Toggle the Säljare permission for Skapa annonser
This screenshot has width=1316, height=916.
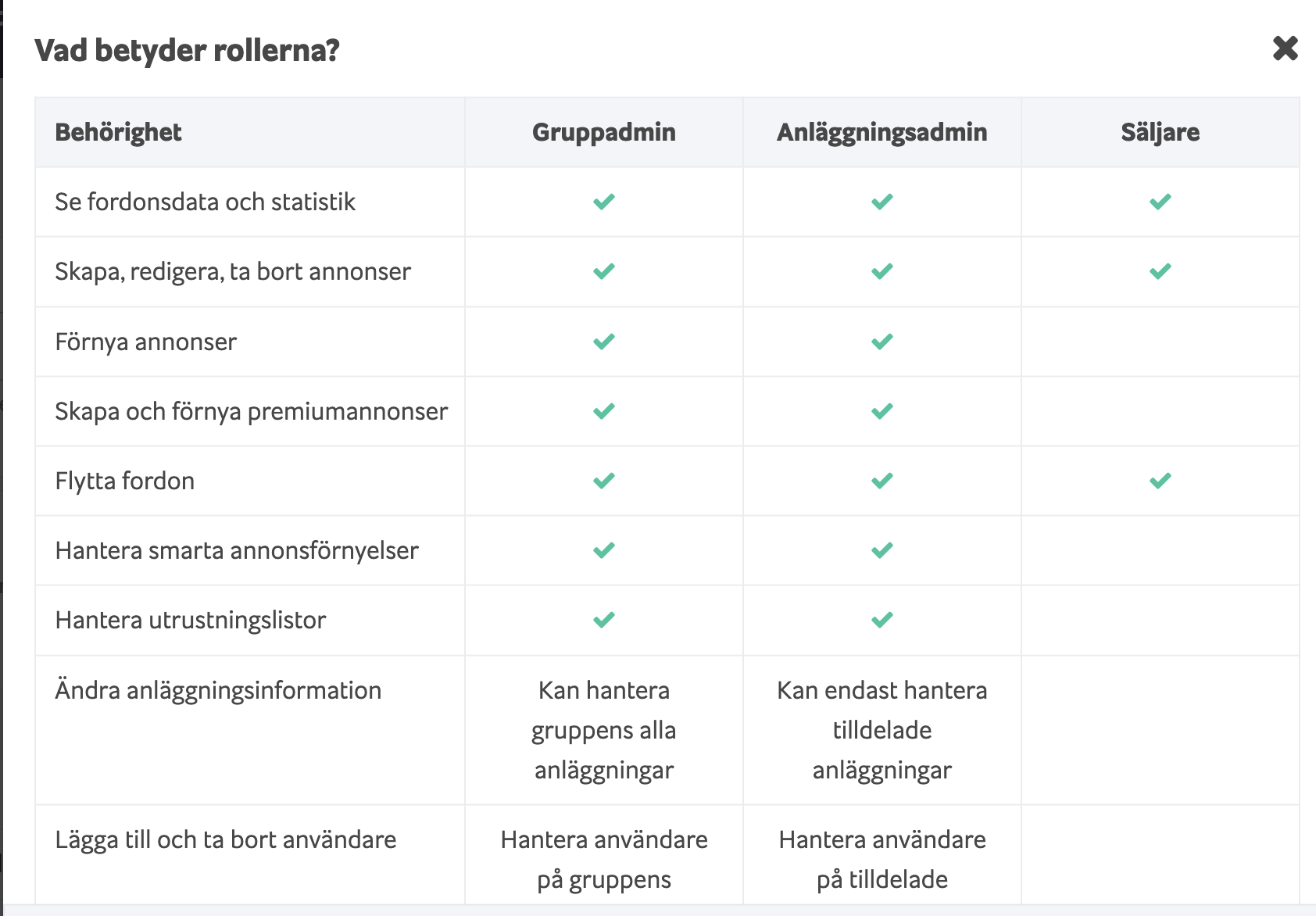pos(1160,271)
